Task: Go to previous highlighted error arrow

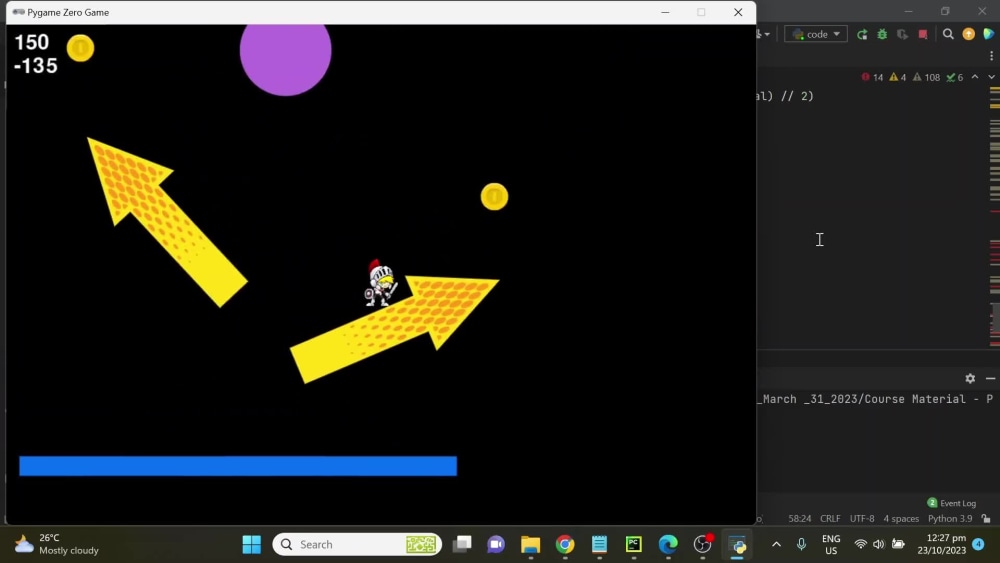Action: point(975,77)
